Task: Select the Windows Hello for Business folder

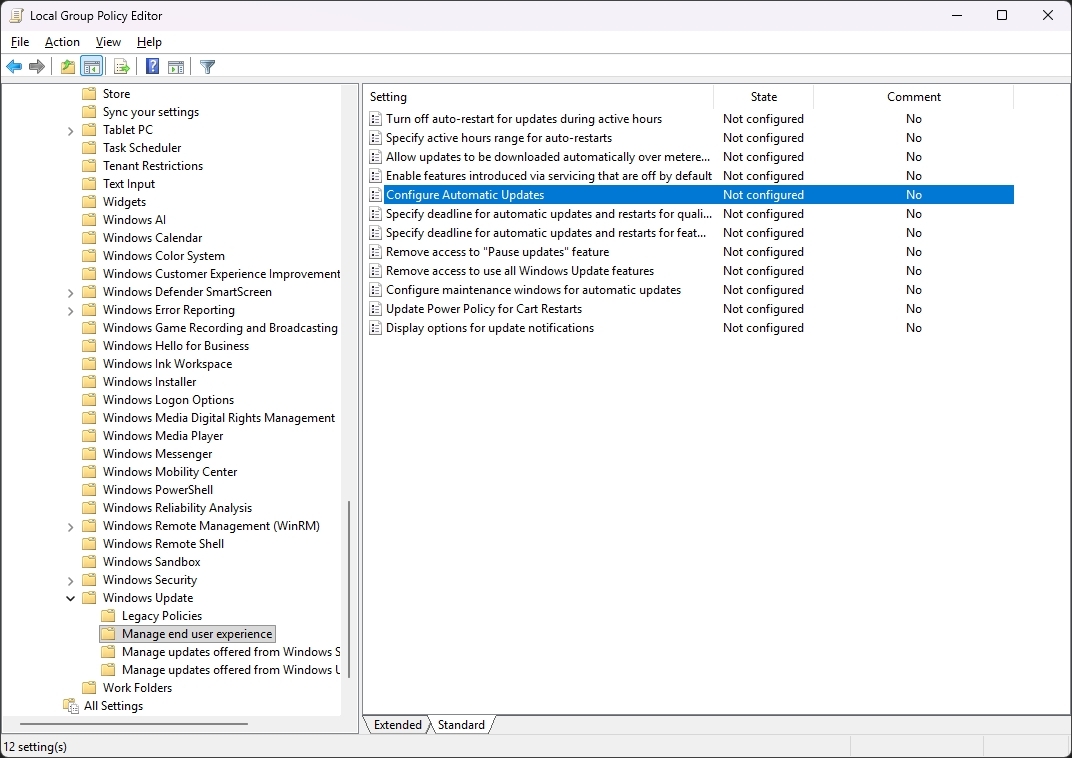Action: click(176, 346)
